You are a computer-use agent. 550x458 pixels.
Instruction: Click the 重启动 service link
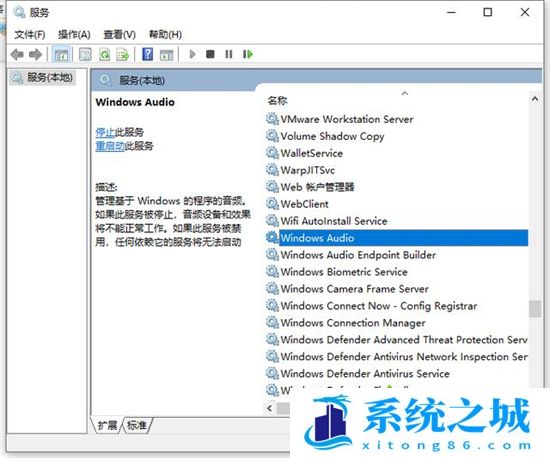pos(110,146)
